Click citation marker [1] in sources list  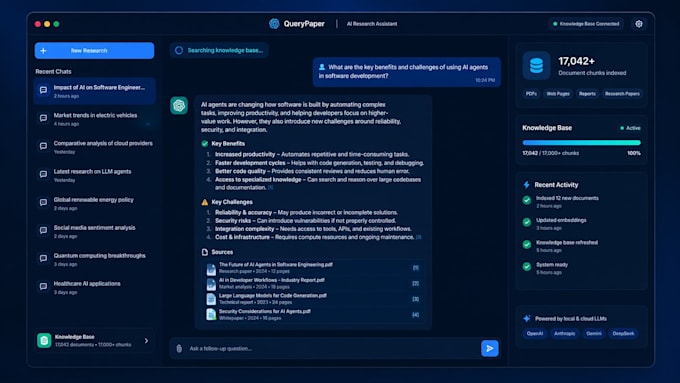[x=415, y=268]
